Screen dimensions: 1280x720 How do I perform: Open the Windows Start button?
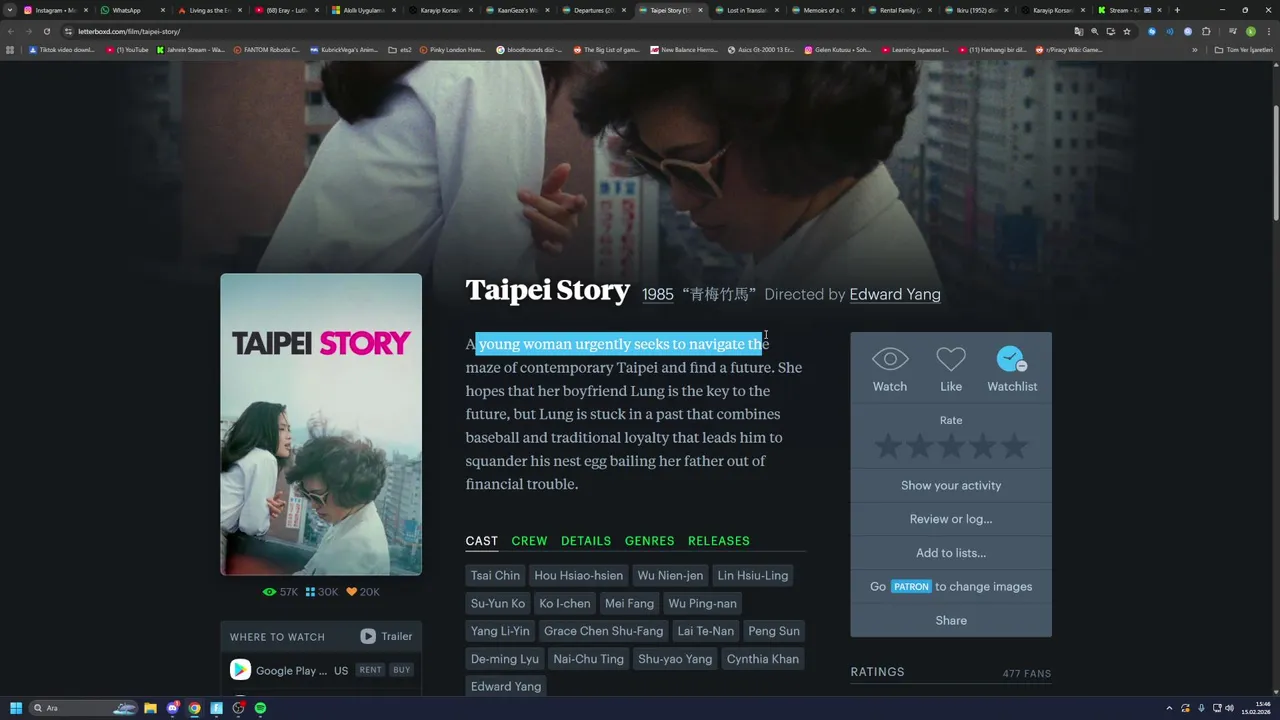pos(16,708)
